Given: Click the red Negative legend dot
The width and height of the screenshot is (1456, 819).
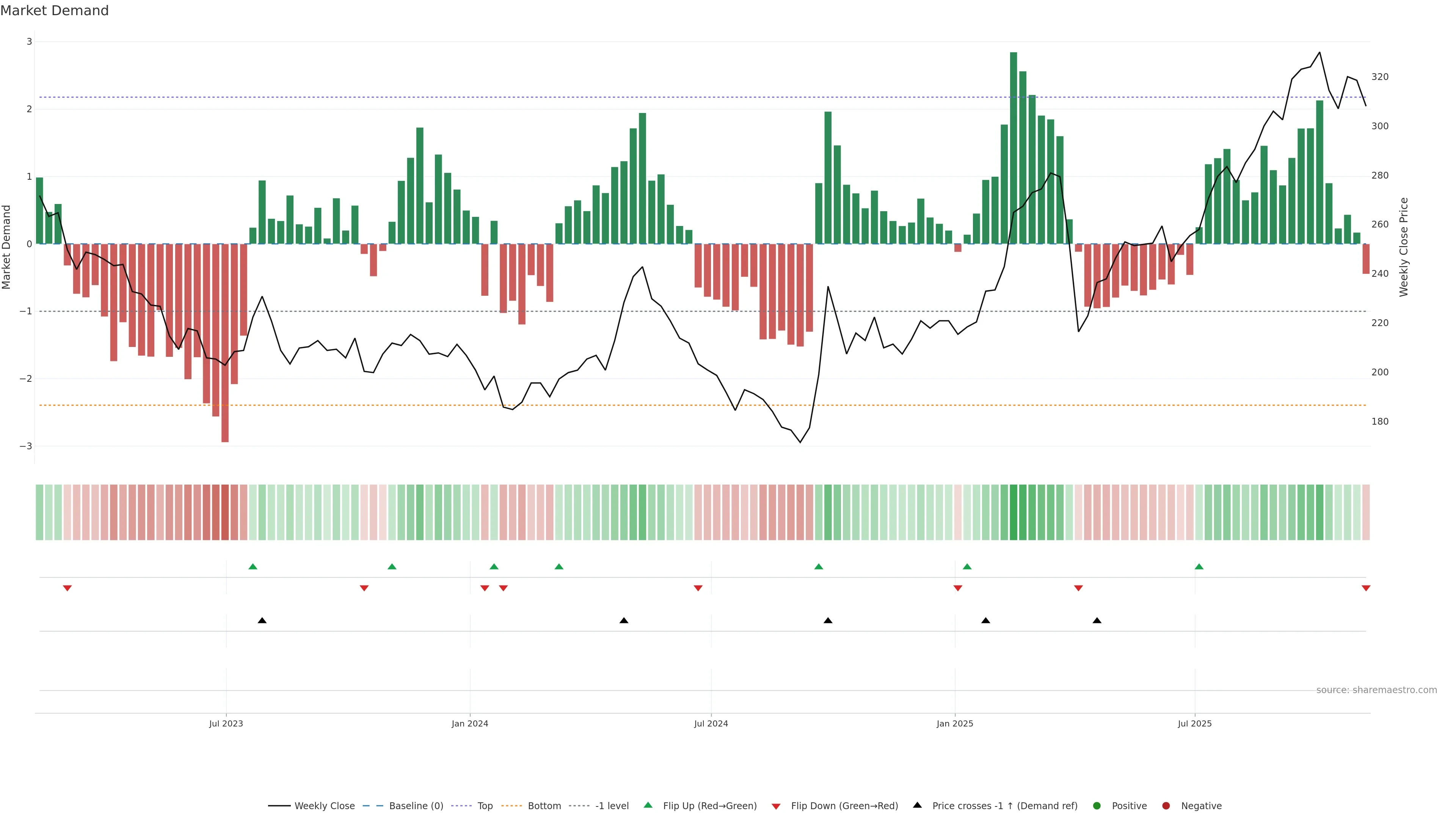Looking at the screenshot, I should point(1166,806).
